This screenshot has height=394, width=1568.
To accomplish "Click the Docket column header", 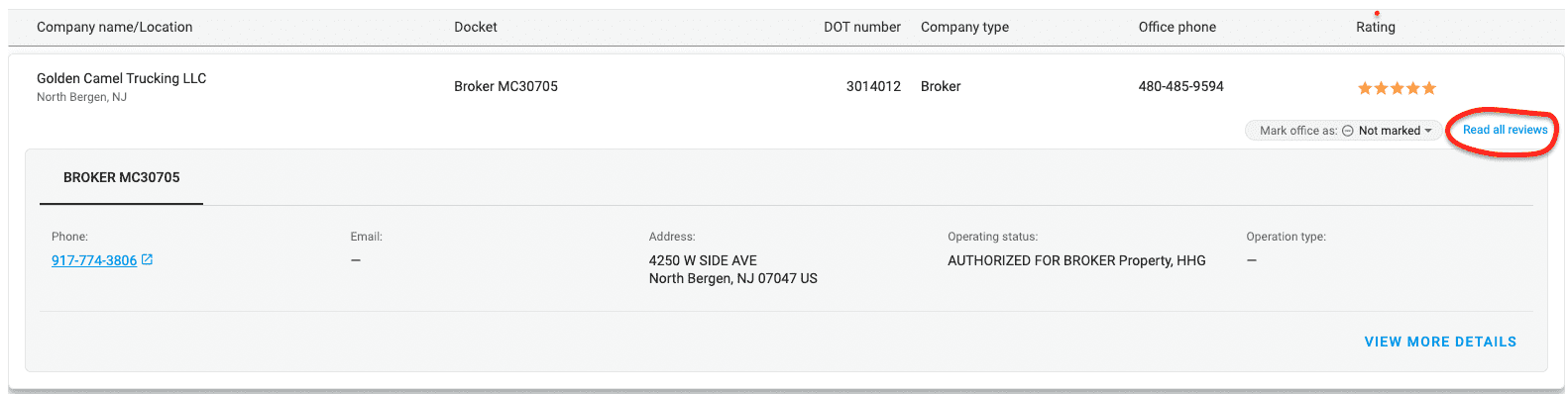I will point(476,27).
